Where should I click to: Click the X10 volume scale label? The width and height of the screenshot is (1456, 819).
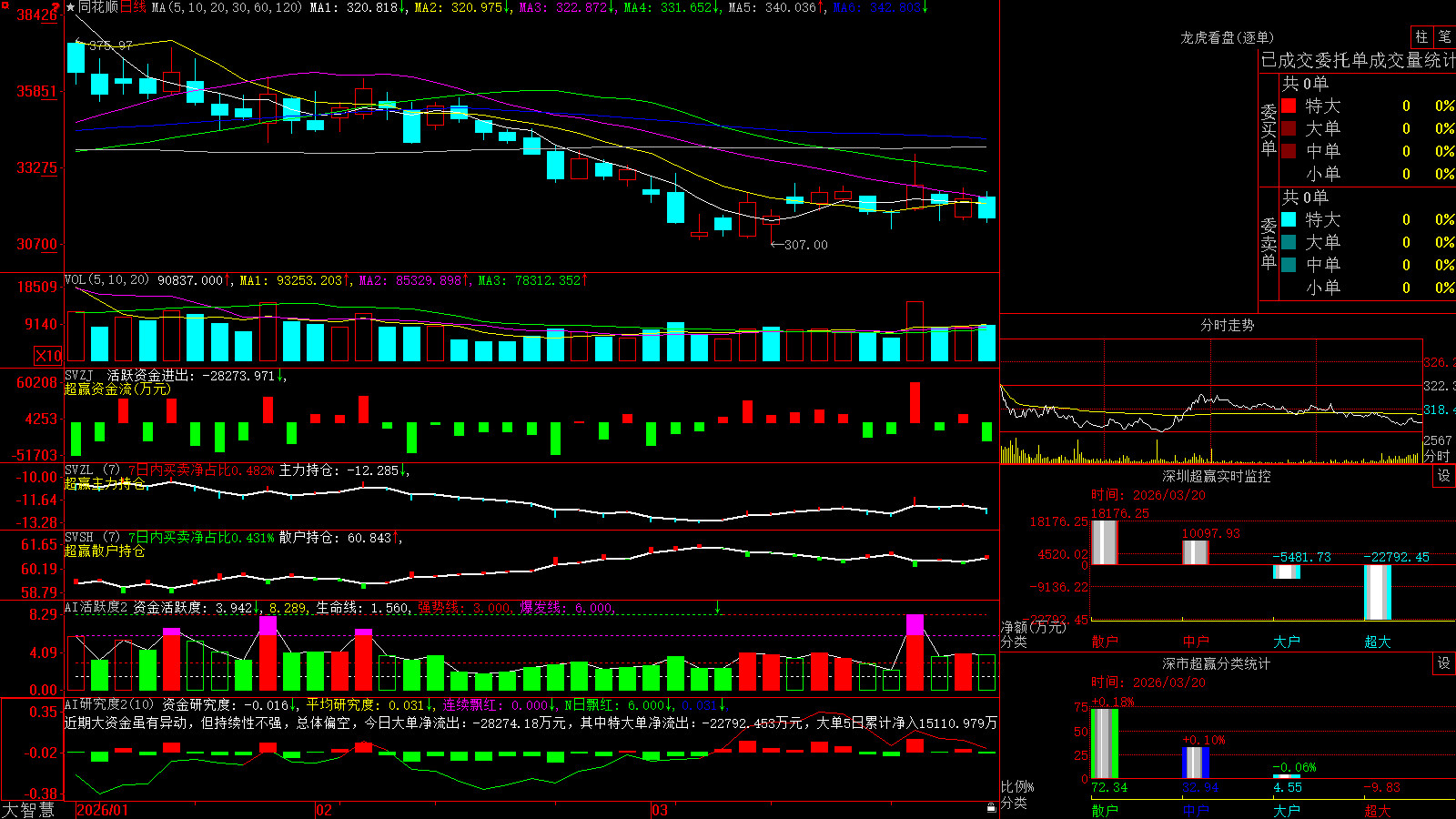tap(48, 356)
